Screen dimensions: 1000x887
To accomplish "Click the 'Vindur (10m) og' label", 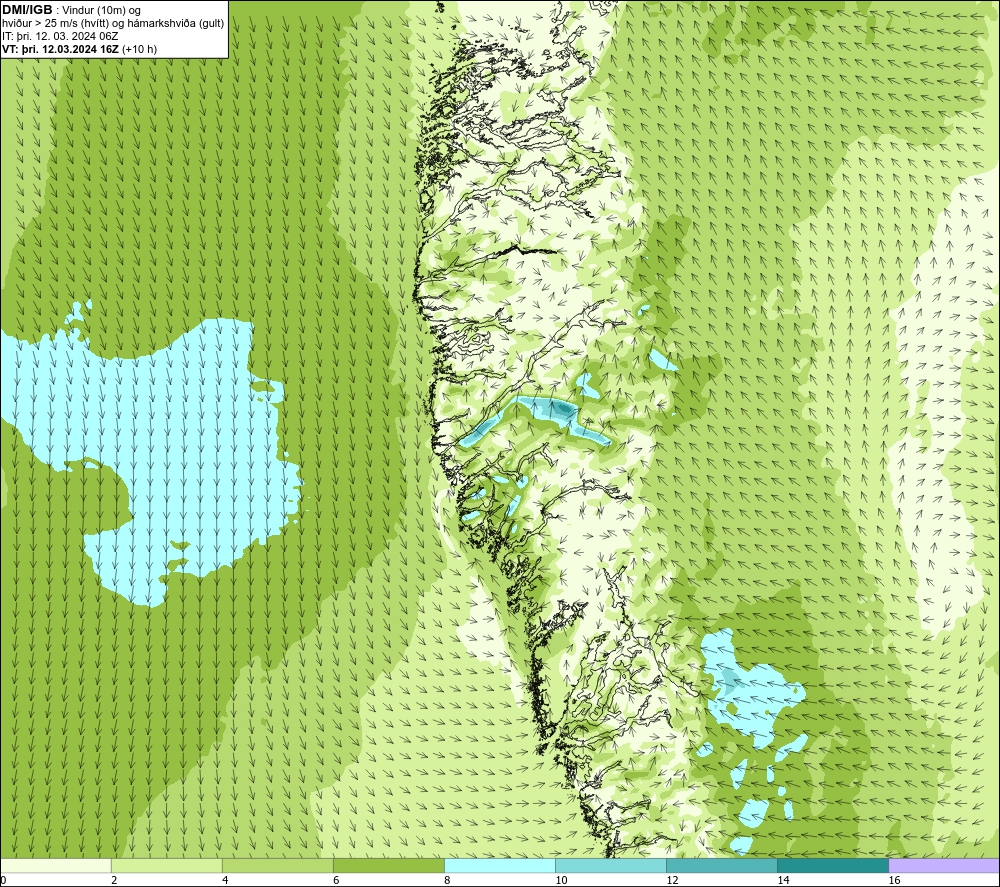I will (102, 11).
